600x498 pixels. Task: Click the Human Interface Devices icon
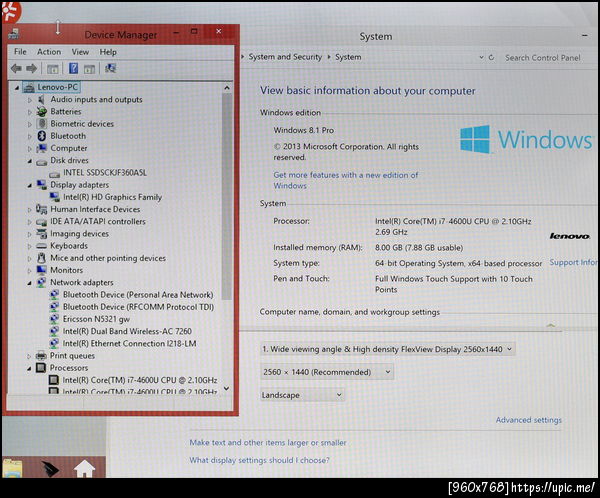pyautogui.click(x=41, y=209)
